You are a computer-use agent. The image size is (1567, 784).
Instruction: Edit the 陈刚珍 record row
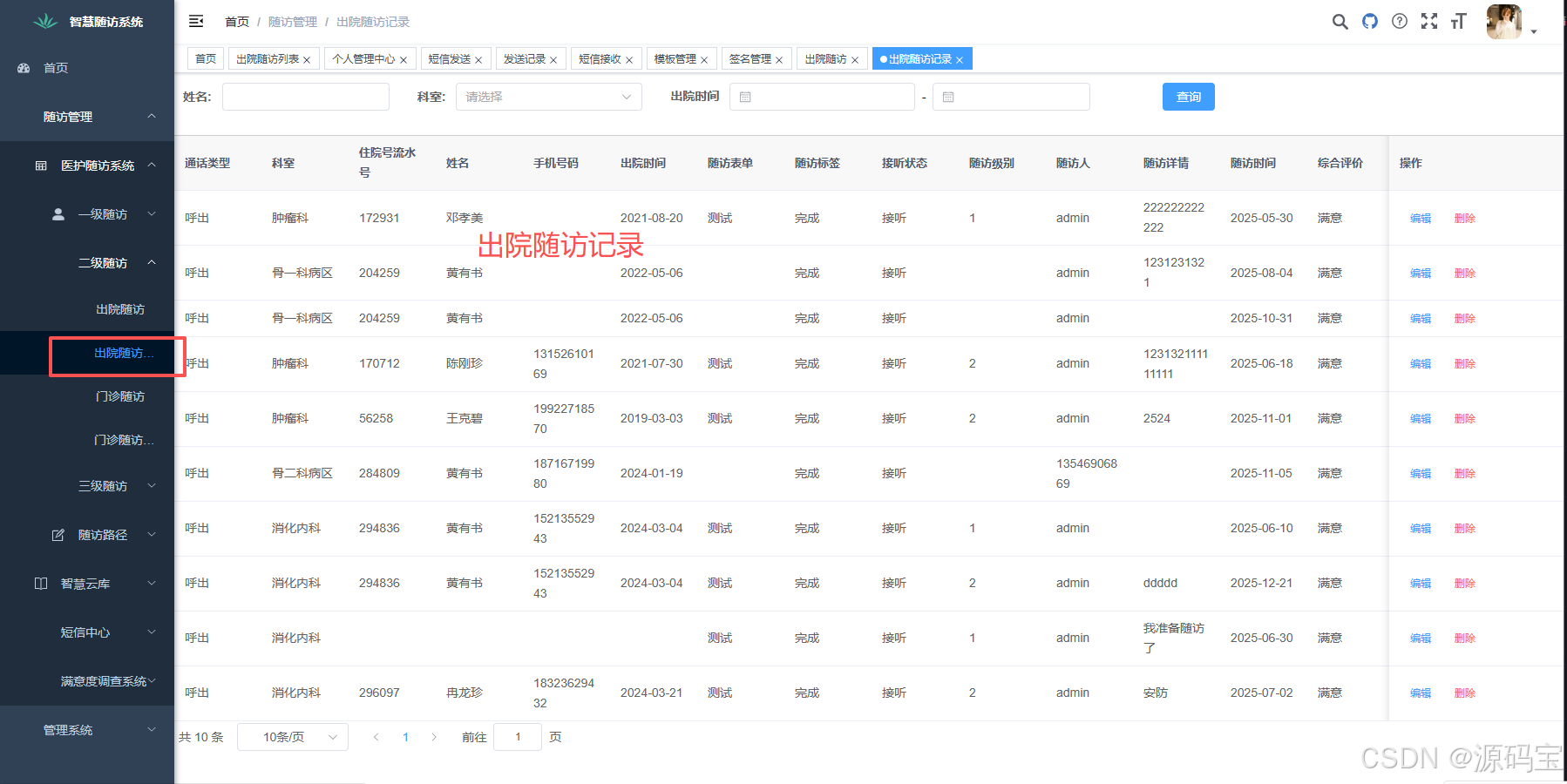1421,364
